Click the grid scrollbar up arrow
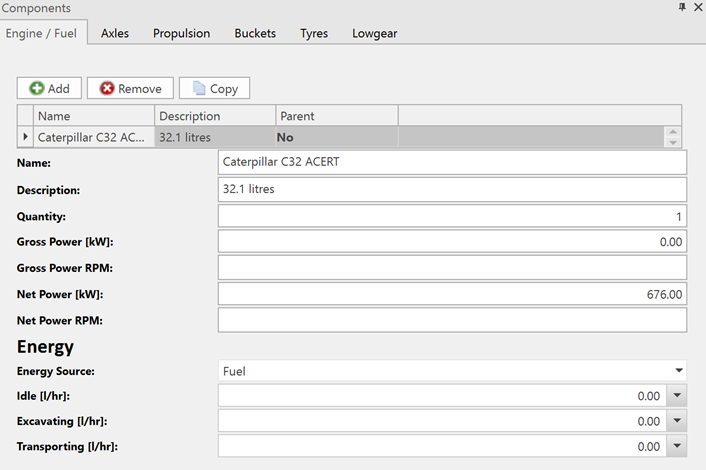 pos(673,132)
